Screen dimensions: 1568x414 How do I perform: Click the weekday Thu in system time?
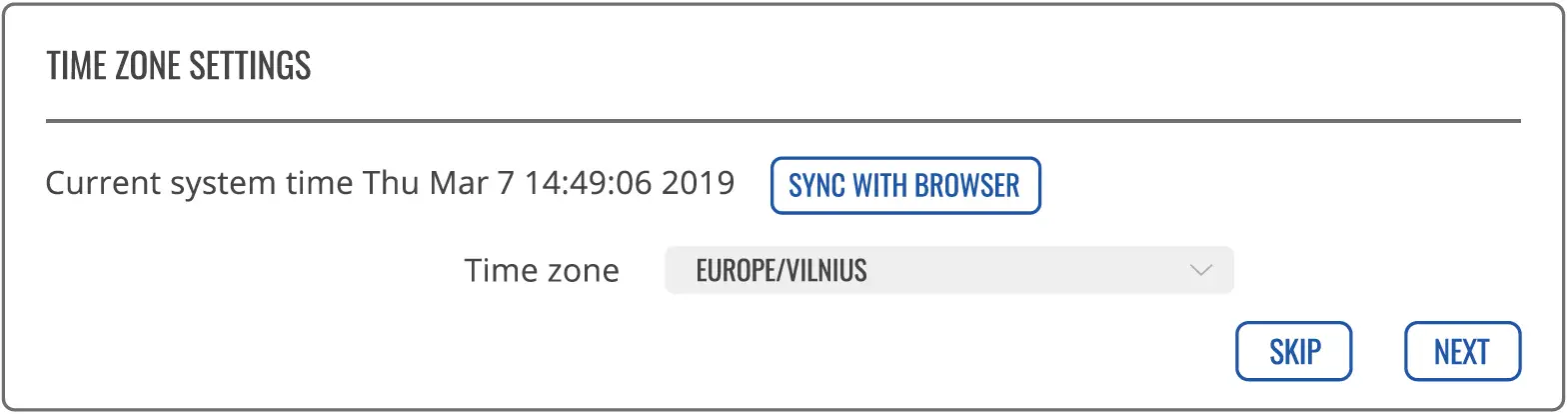click(391, 184)
